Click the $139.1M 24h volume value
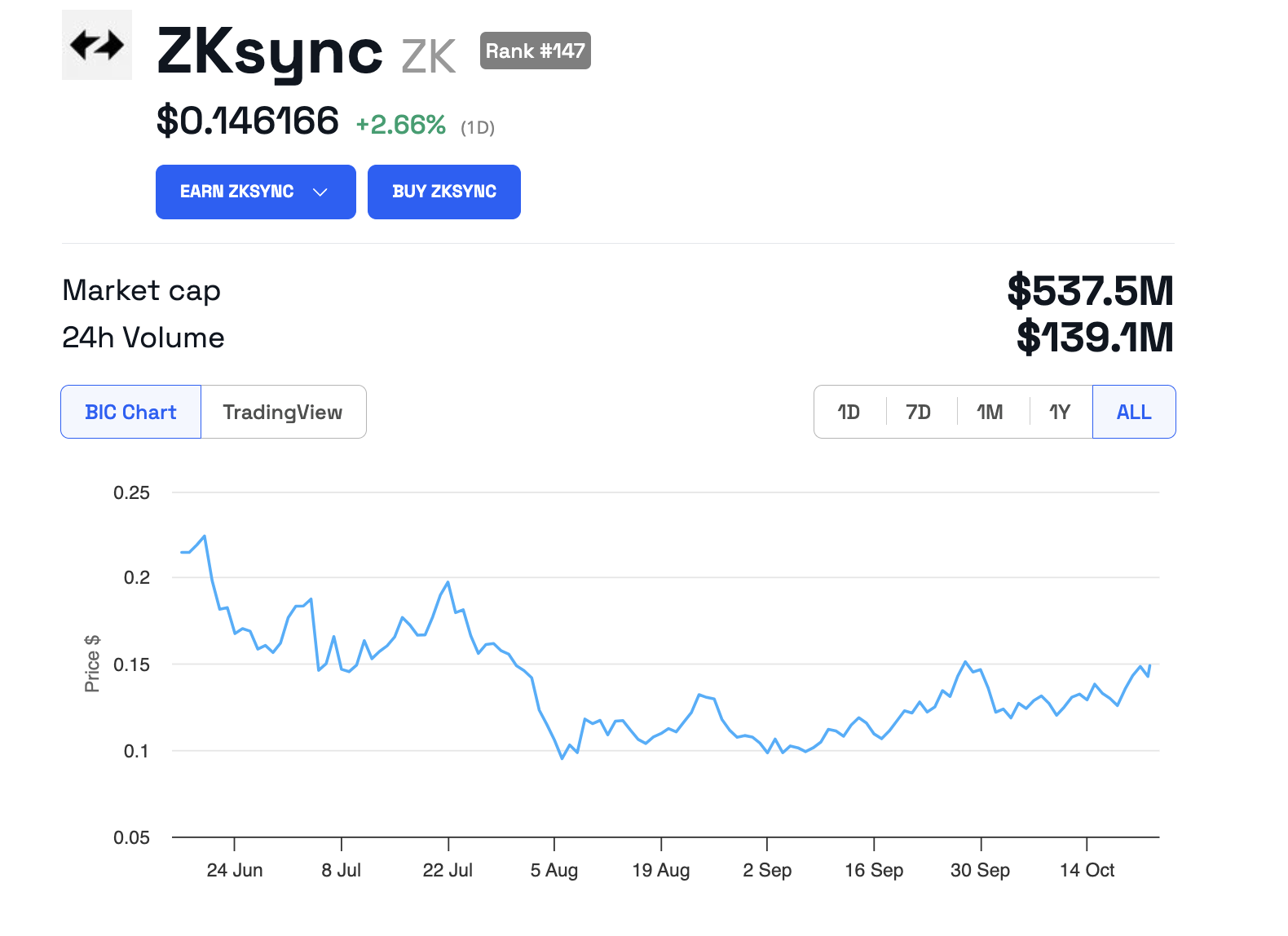The height and width of the screenshot is (936, 1288). [x=1095, y=338]
